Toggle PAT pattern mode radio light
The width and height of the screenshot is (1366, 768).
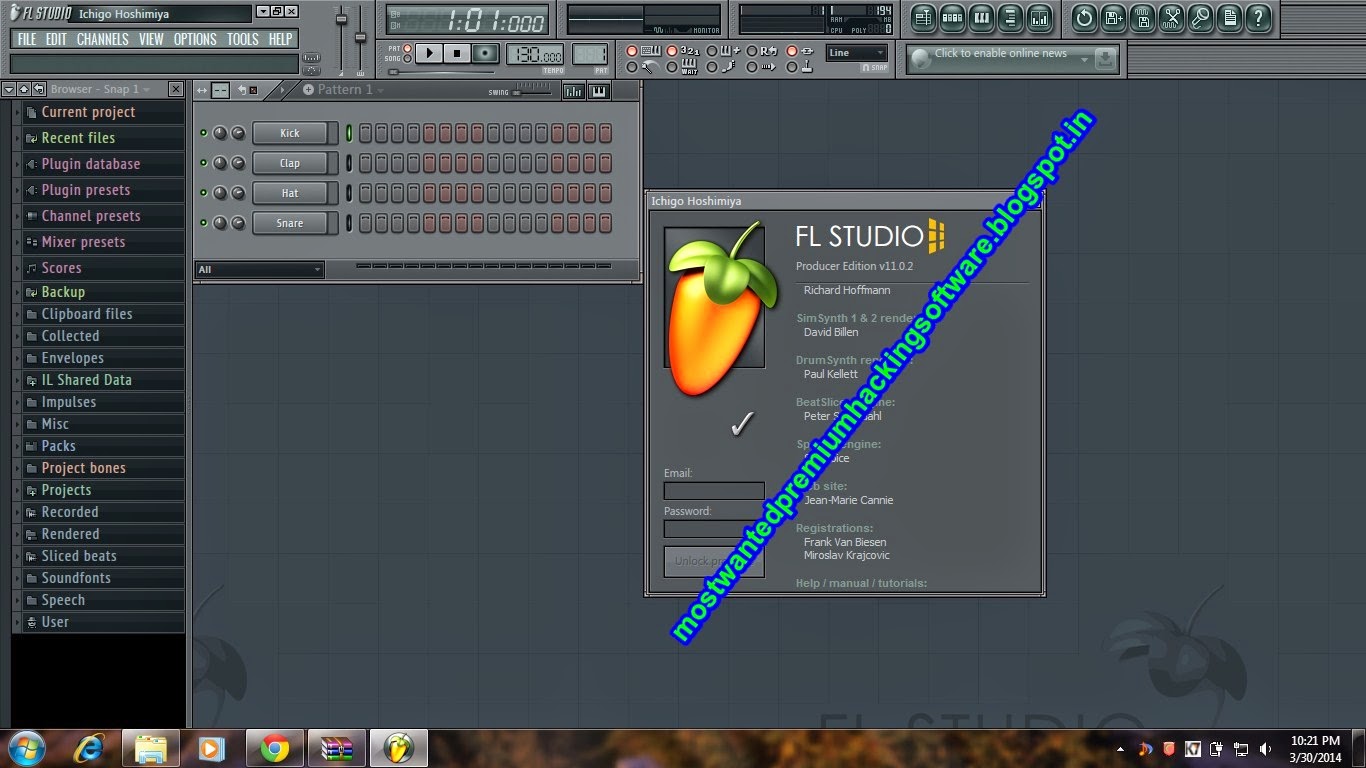click(x=407, y=48)
